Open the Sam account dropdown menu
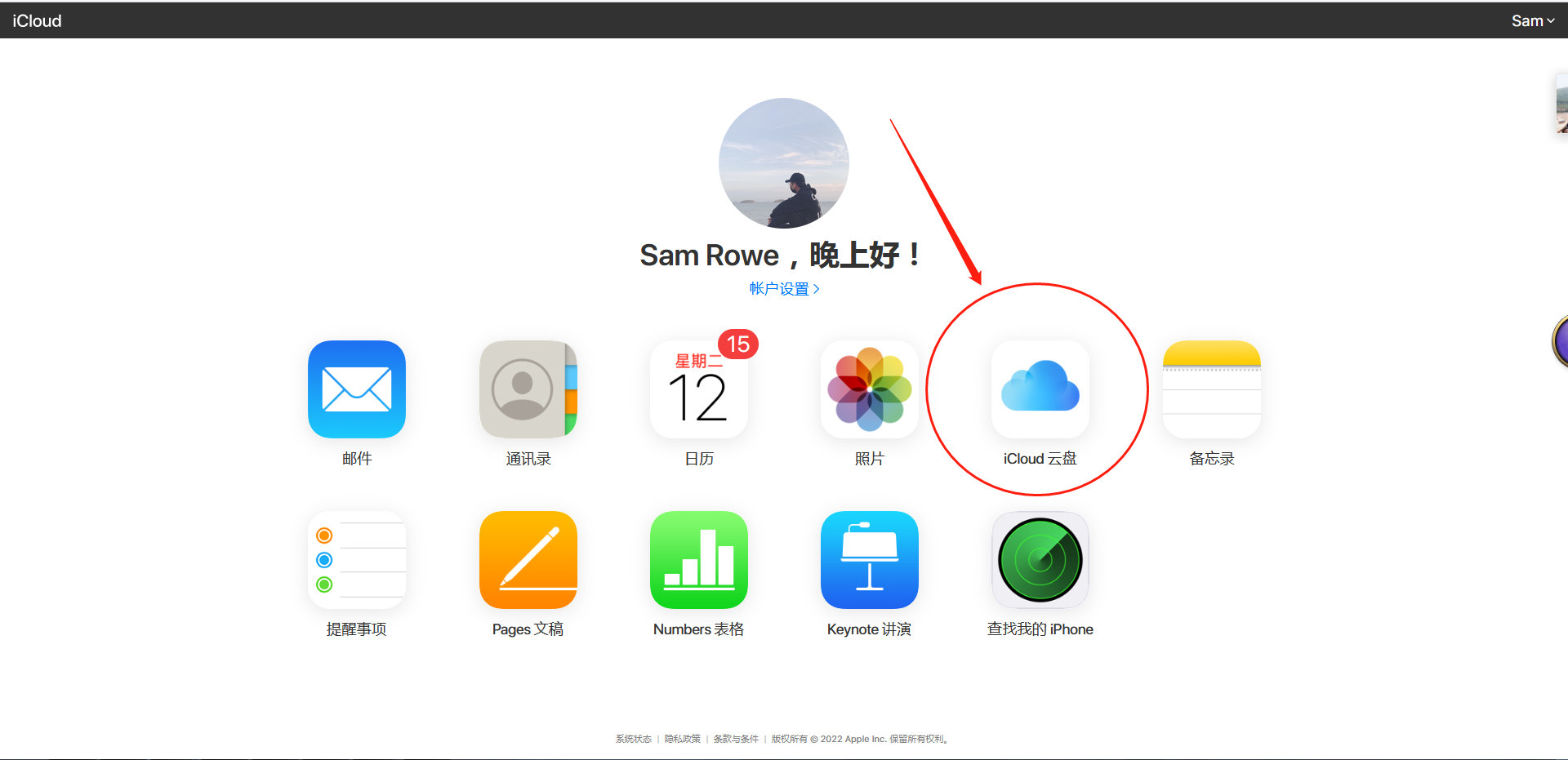 click(x=1533, y=20)
